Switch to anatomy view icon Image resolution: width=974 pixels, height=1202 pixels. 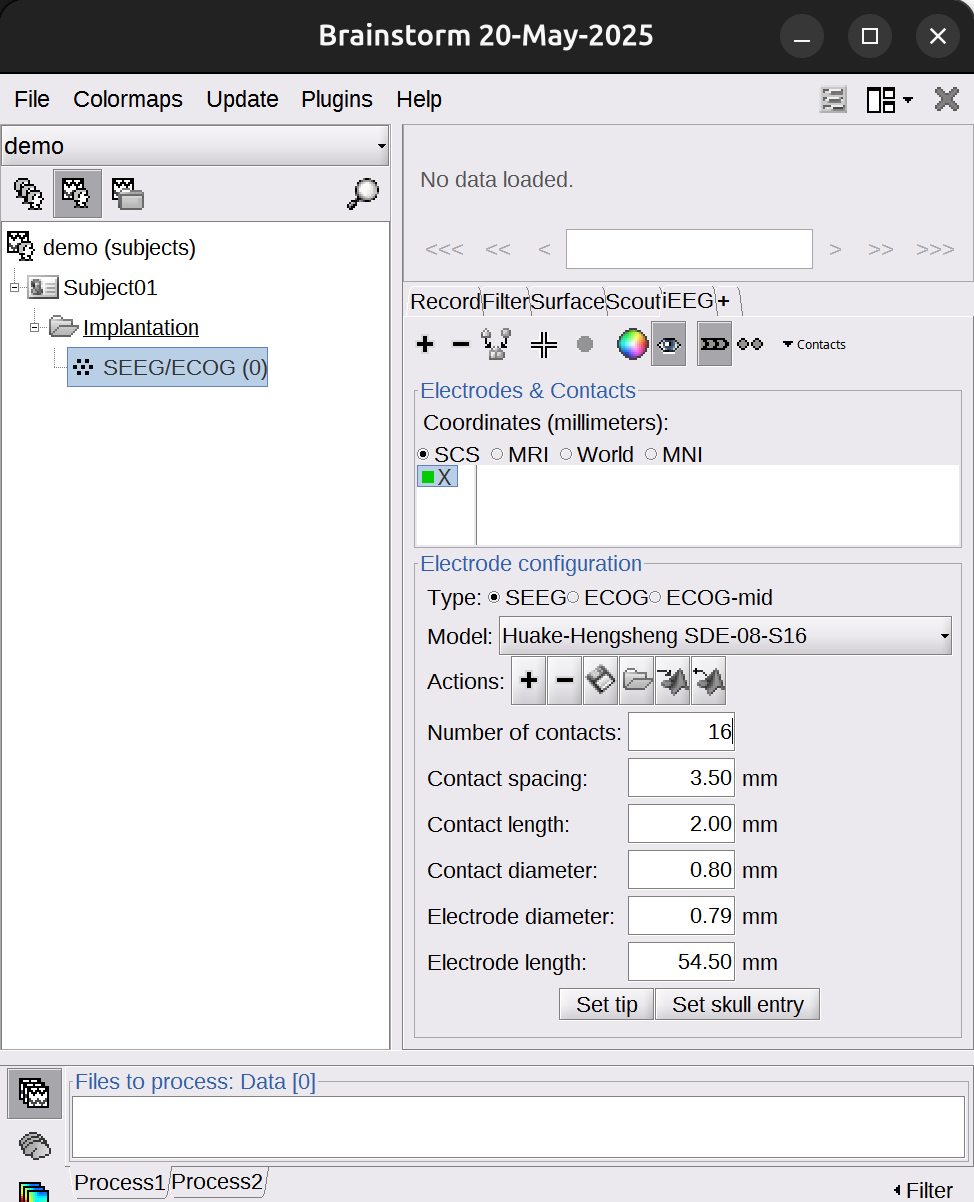pos(28,193)
